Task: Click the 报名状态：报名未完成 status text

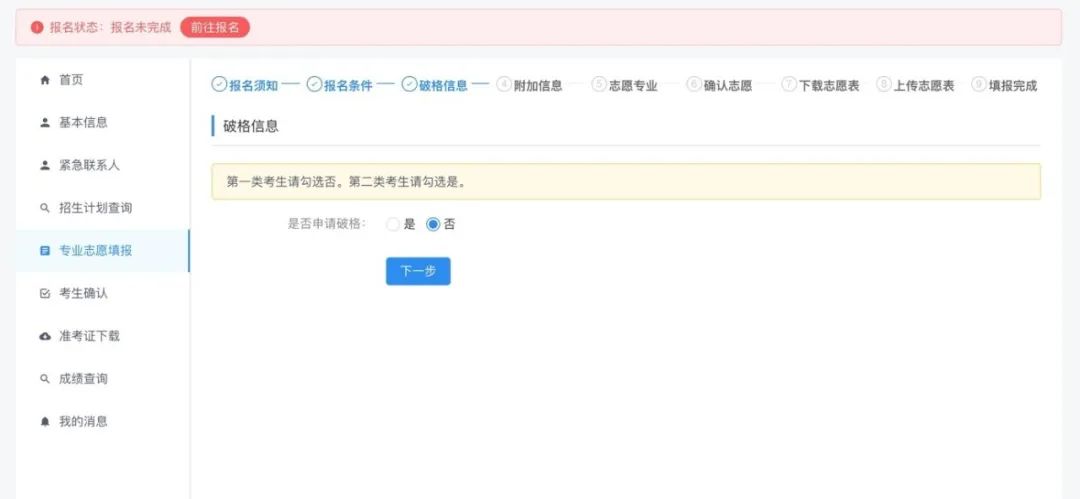Action: coord(110,28)
